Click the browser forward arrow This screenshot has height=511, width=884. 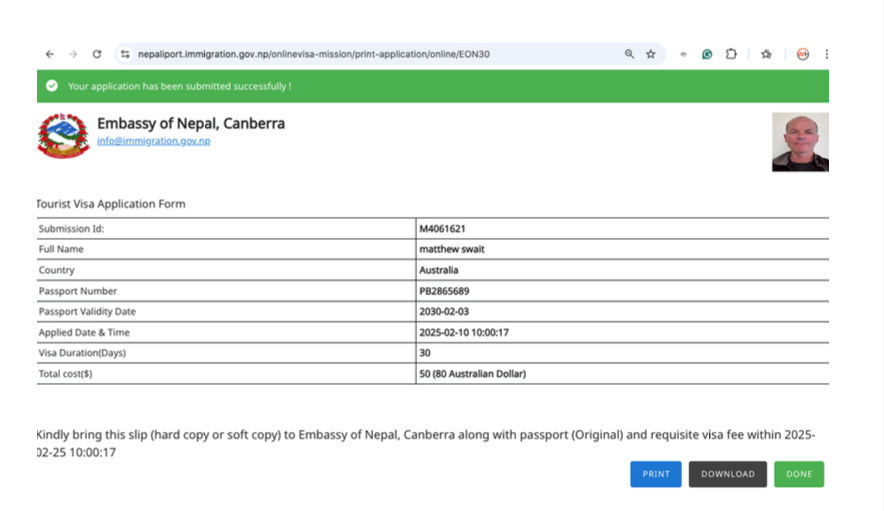(x=73, y=54)
